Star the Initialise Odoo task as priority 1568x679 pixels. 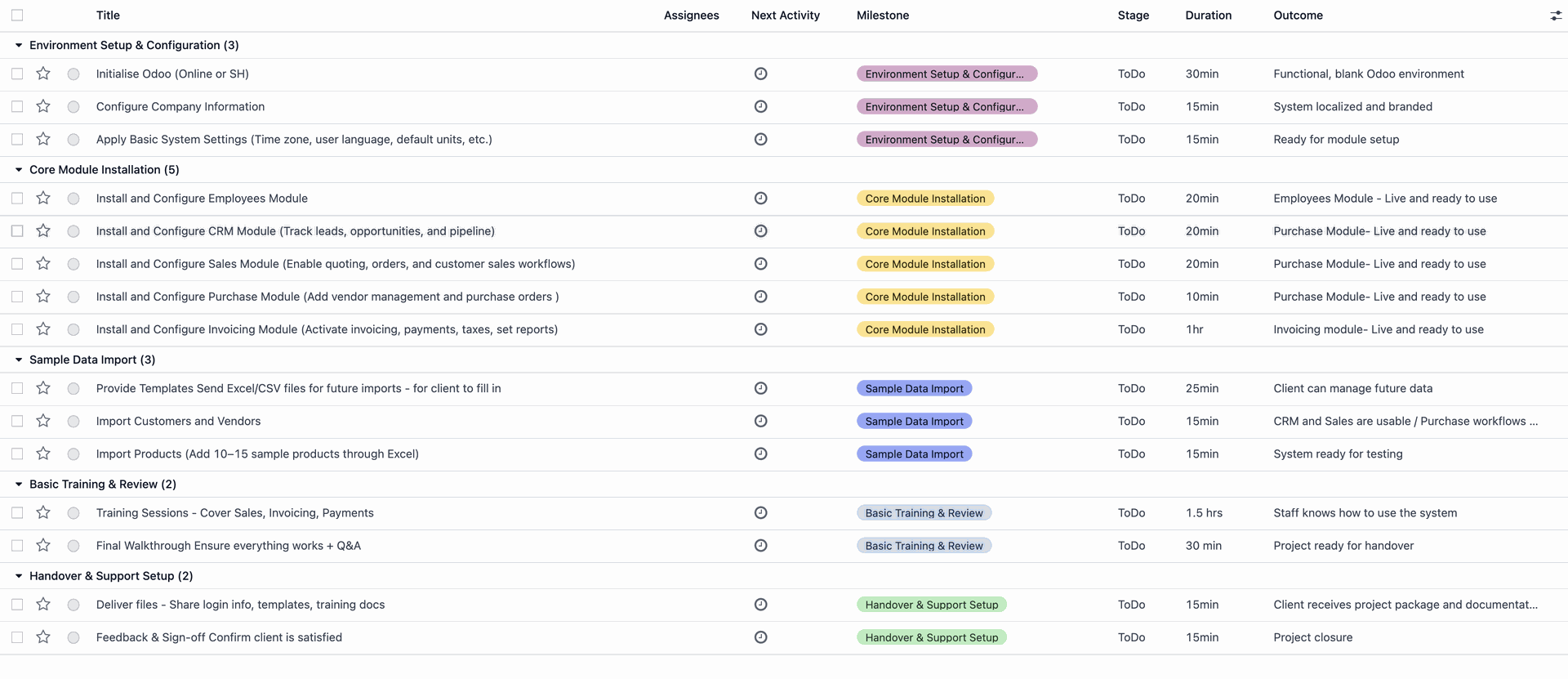tap(43, 74)
